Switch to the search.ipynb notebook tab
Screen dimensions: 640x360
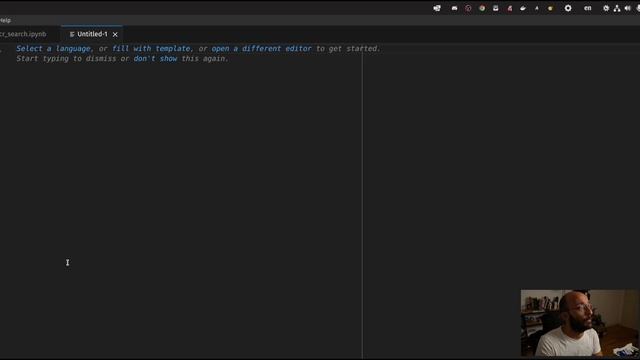tap(23, 34)
